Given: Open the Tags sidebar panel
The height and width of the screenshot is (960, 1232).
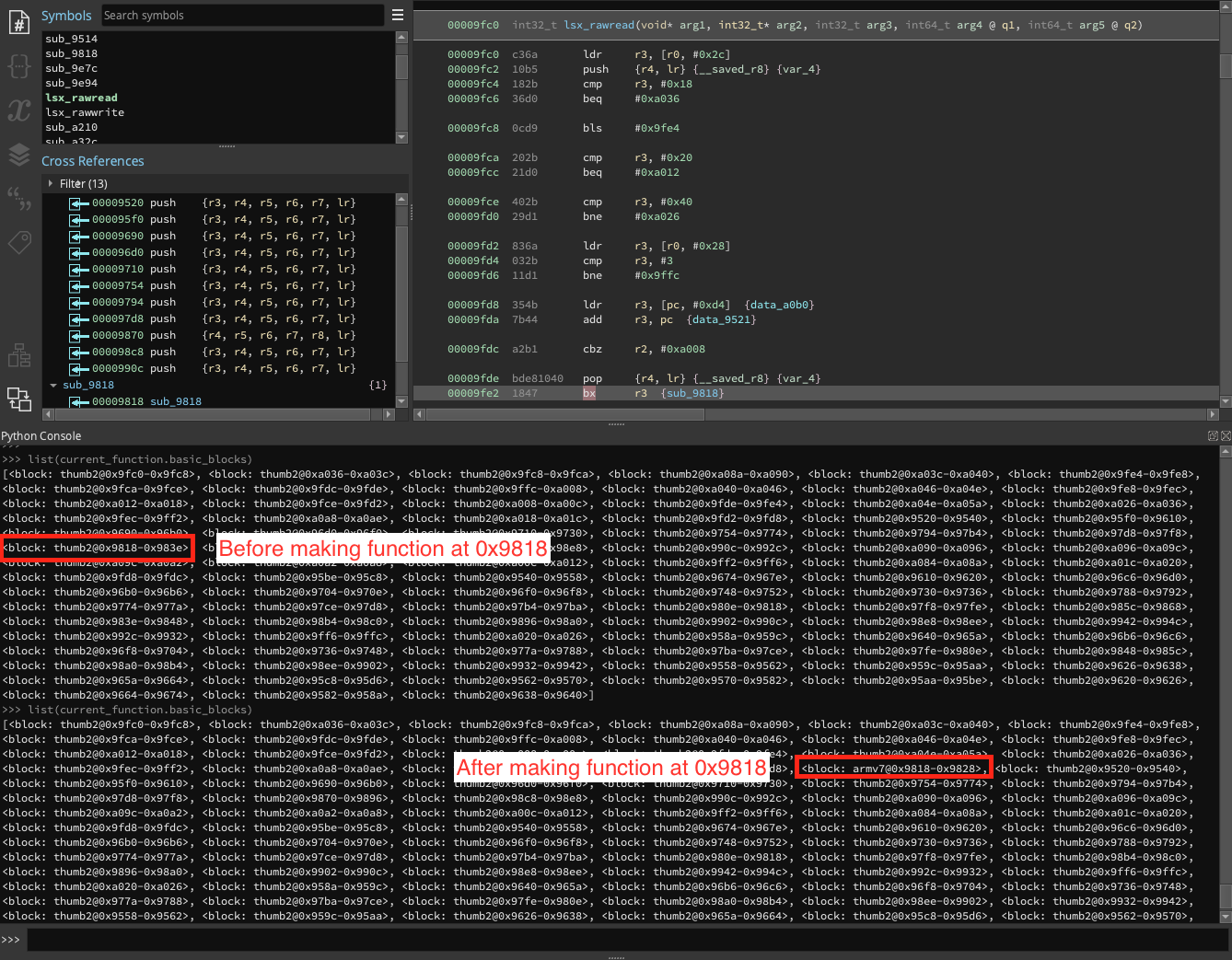Looking at the screenshot, I should pyautogui.click(x=19, y=242).
